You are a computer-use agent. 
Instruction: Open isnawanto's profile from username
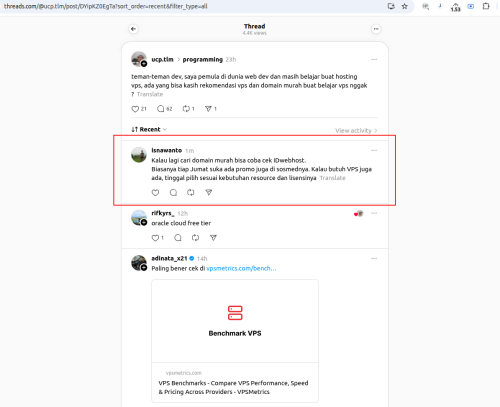167,150
